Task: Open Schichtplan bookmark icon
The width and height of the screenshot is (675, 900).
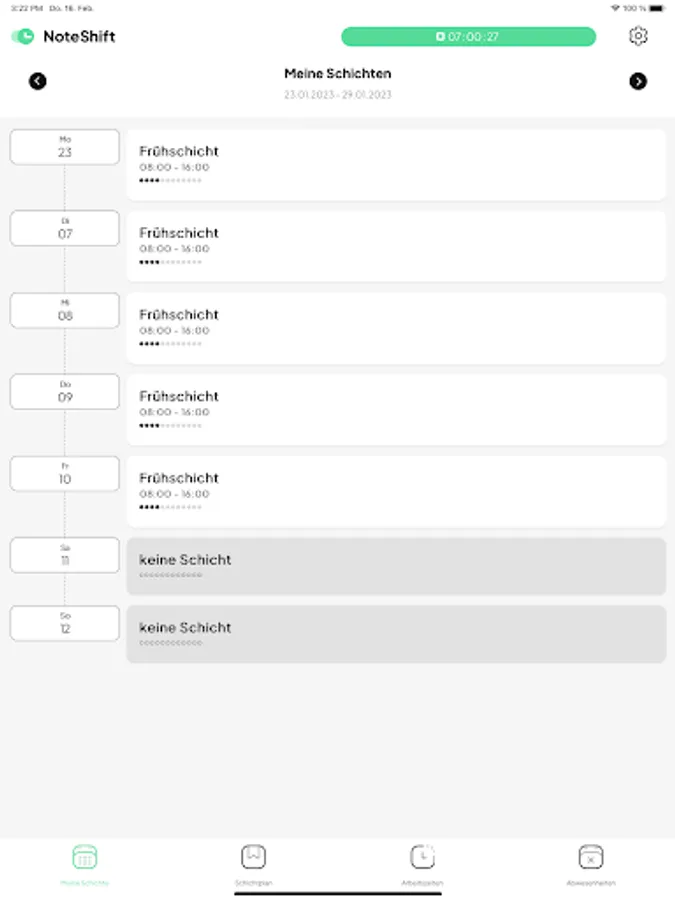Action: [x=254, y=857]
